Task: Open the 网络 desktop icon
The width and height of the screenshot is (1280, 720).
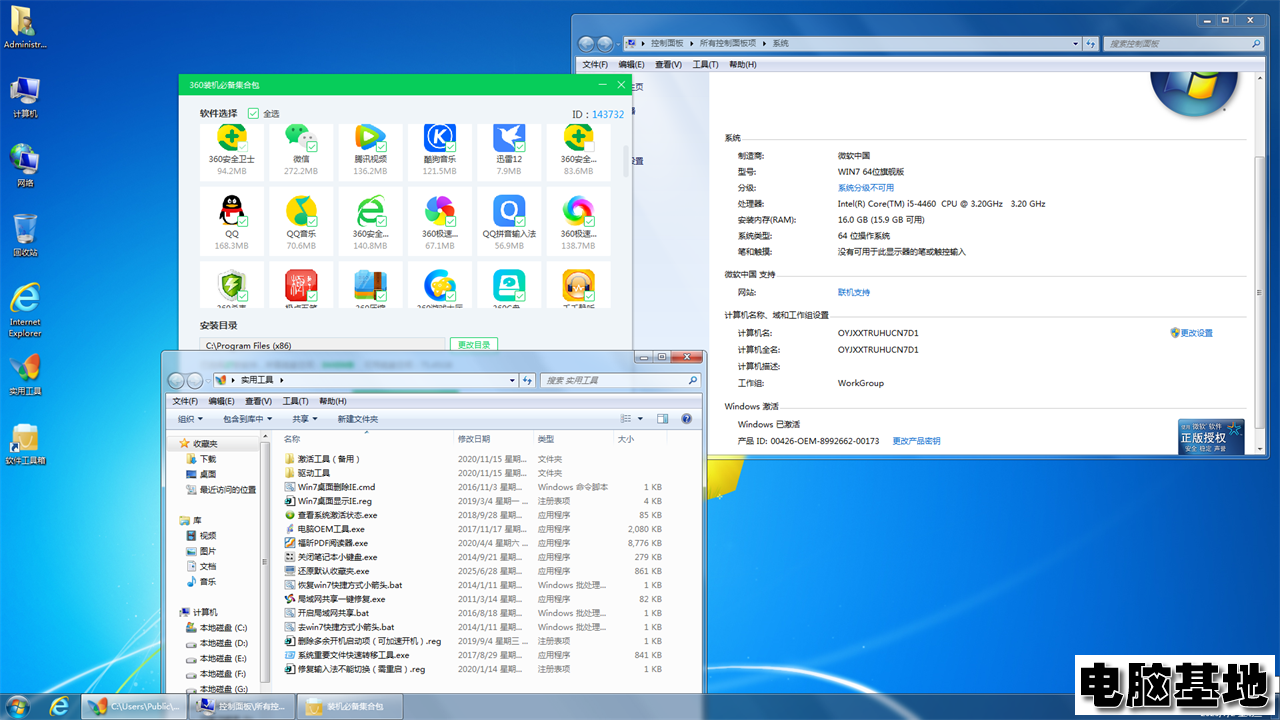Action: pyautogui.click(x=25, y=165)
